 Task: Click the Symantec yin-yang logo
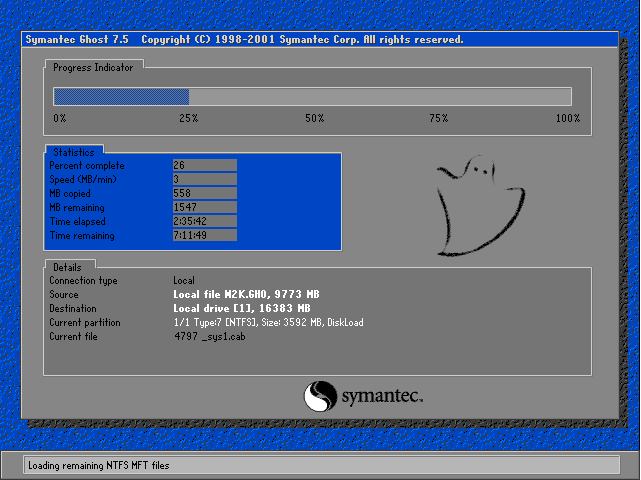[x=320, y=396]
